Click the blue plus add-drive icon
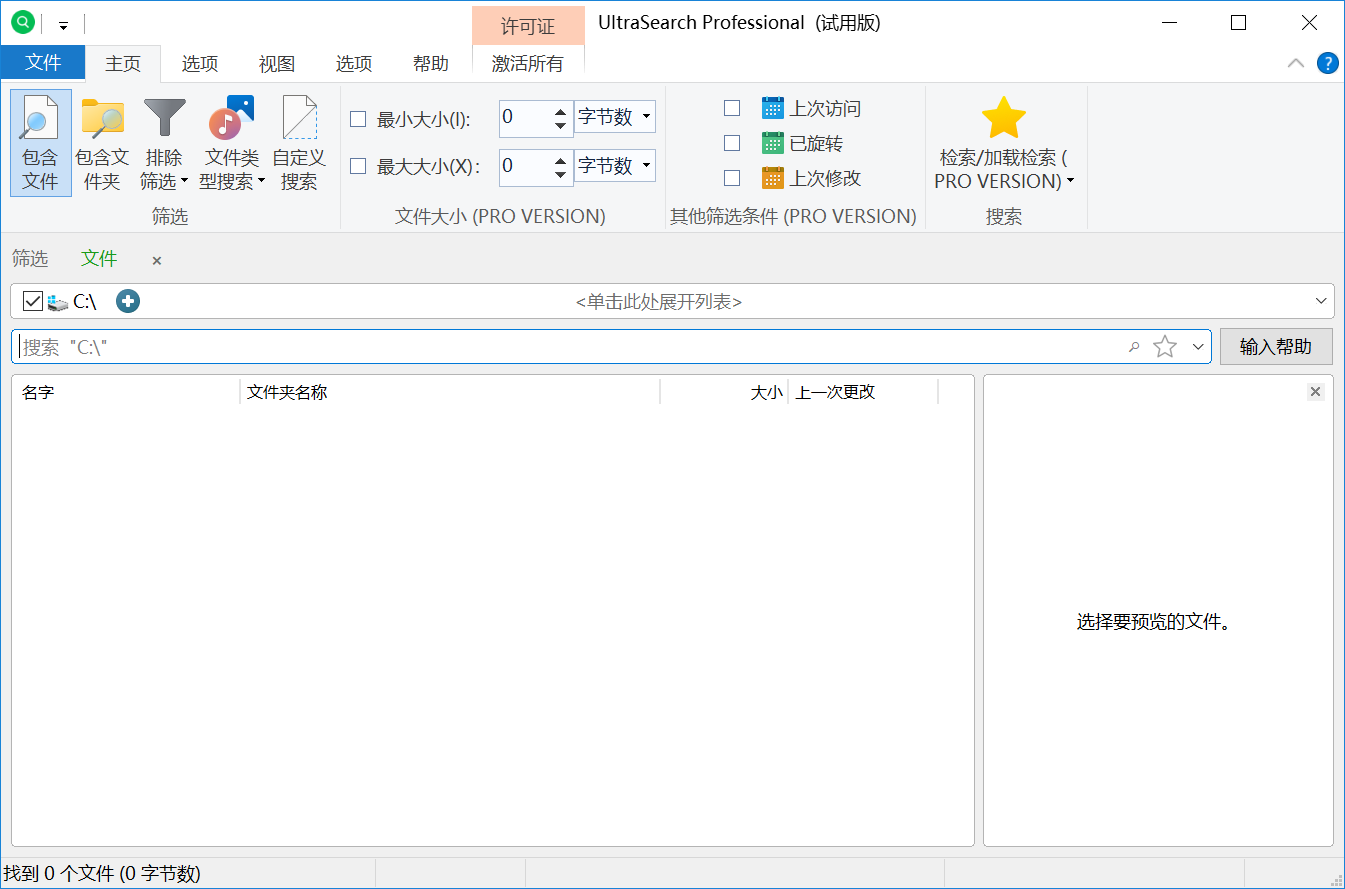This screenshot has height=889, width=1345. [128, 301]
